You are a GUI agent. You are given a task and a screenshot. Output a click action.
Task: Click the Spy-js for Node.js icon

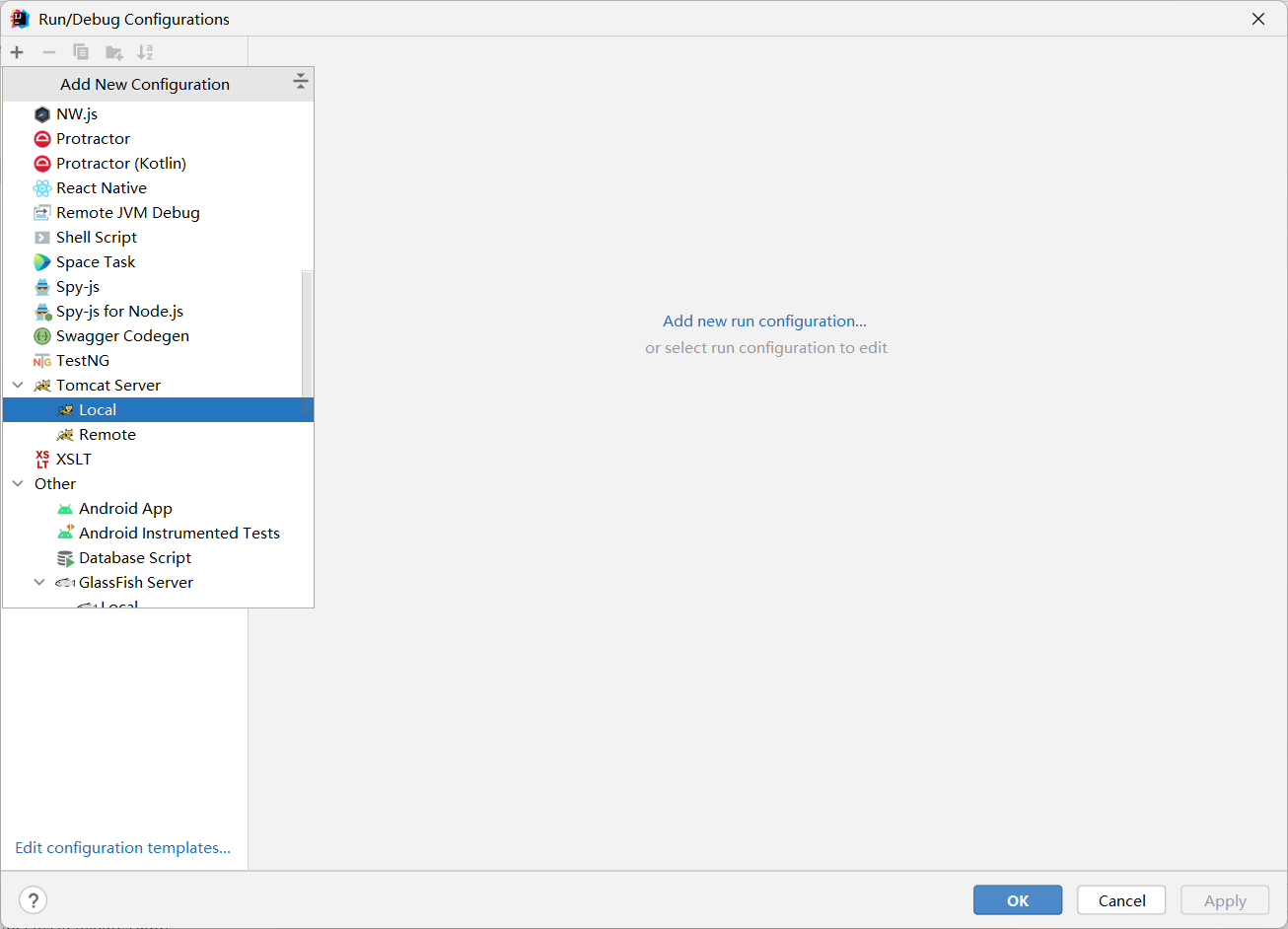click(x=42, y=312)
